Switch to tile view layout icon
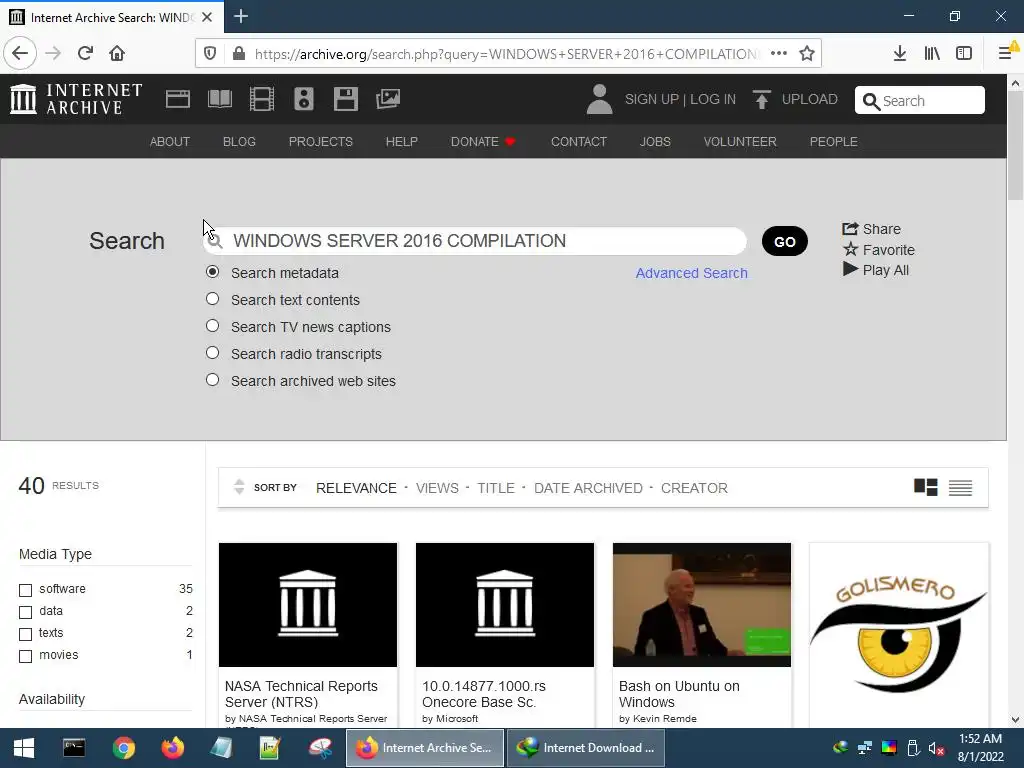The image size is (1024, 768). pyautogui.click(x=925, y=487)
